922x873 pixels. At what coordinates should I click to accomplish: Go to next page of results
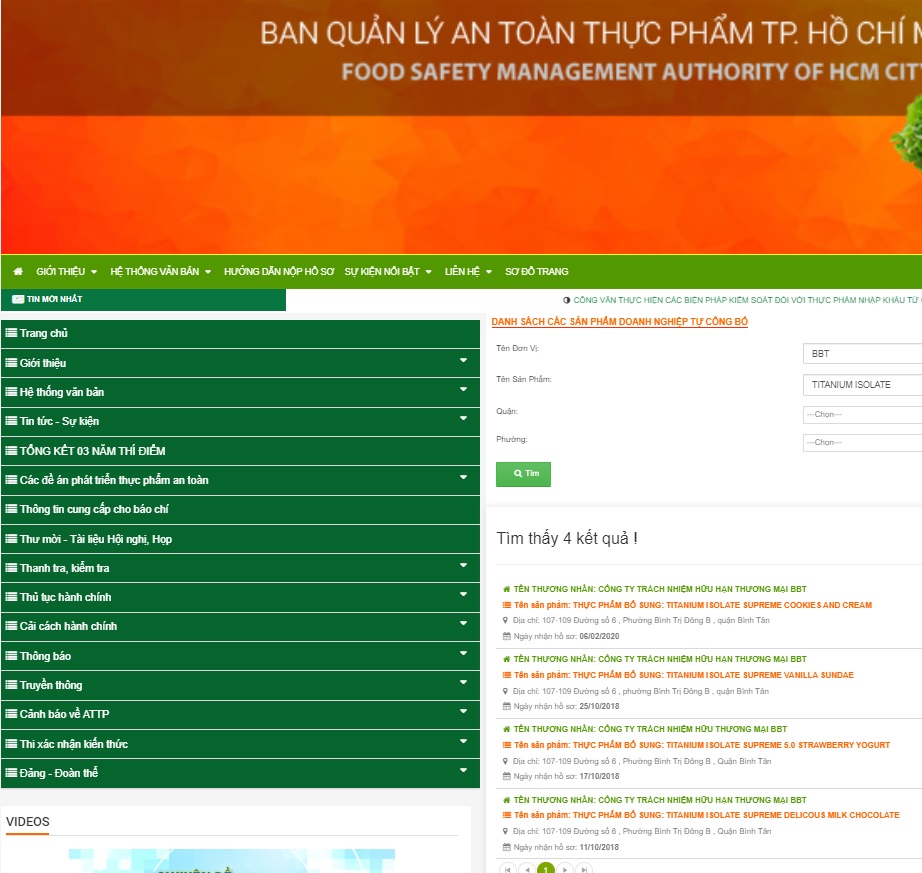tap(564, 868)
